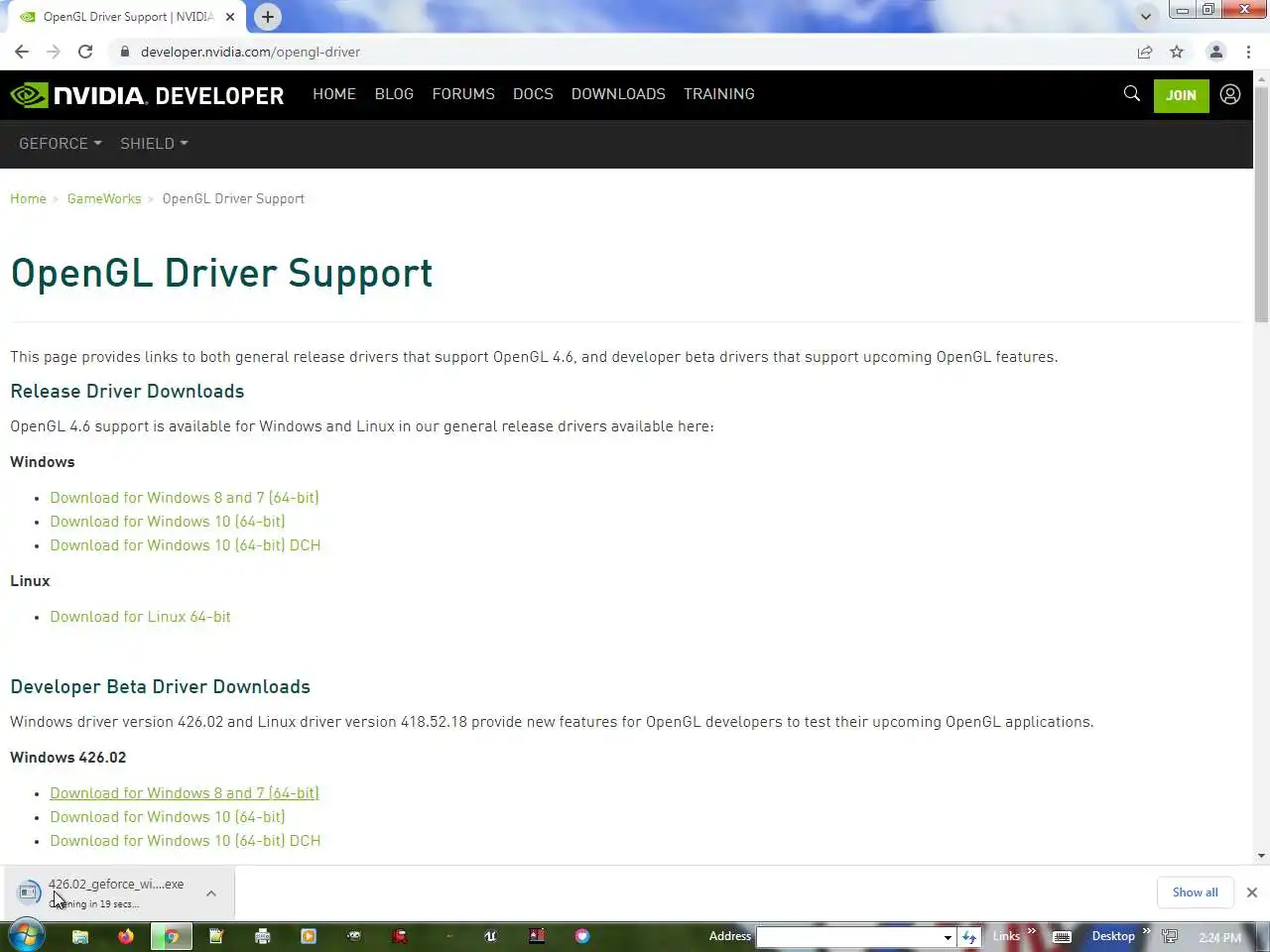This screenshot has height=952, width=1270.
Task: Click the address bar URL field
Action: pyautogui.click(x=625, y=52)
